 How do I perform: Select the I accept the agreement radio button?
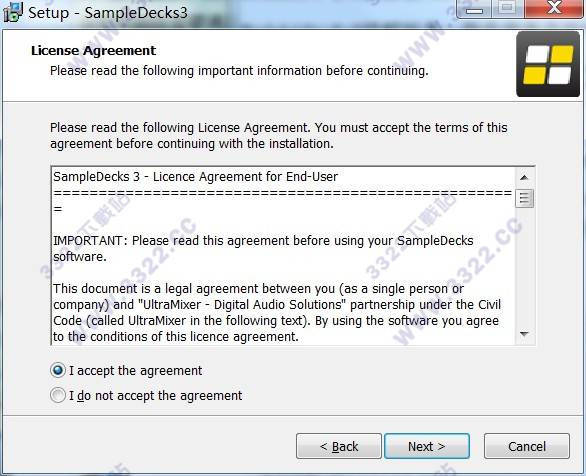coord(58,370)
